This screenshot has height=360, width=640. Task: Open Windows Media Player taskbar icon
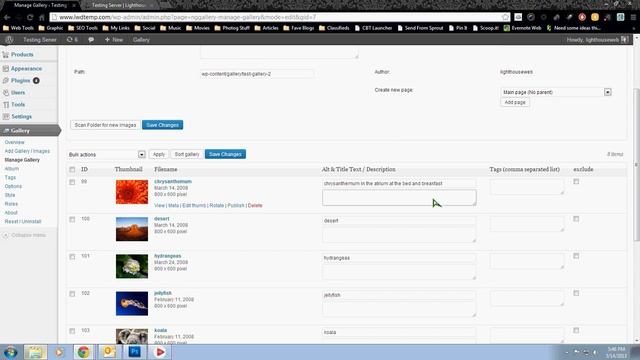point(60,352)
